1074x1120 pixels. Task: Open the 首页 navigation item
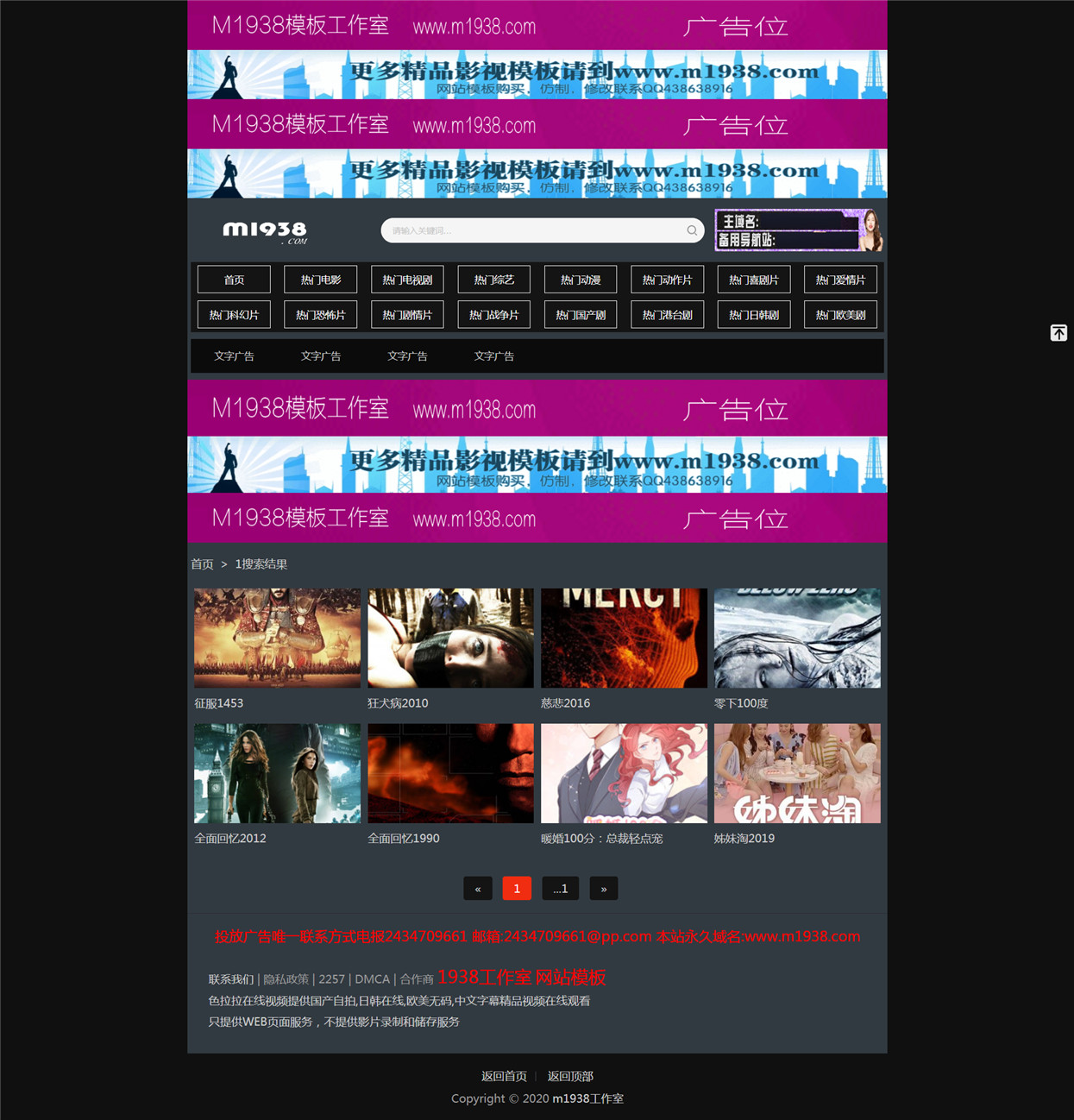234,280
